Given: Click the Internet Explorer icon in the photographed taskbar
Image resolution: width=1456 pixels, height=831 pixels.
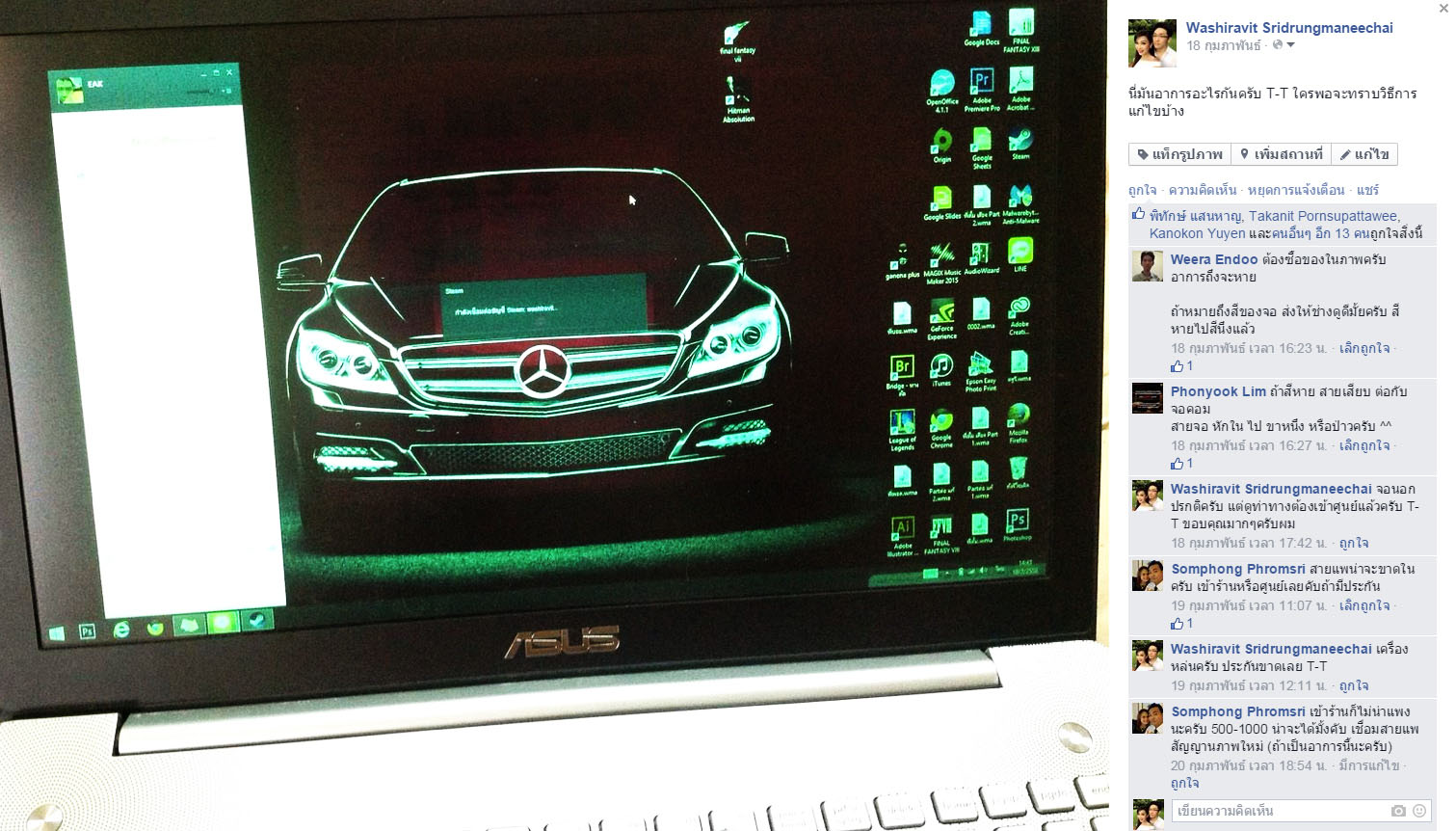Looking at the screenshot, I should point(121,630).
